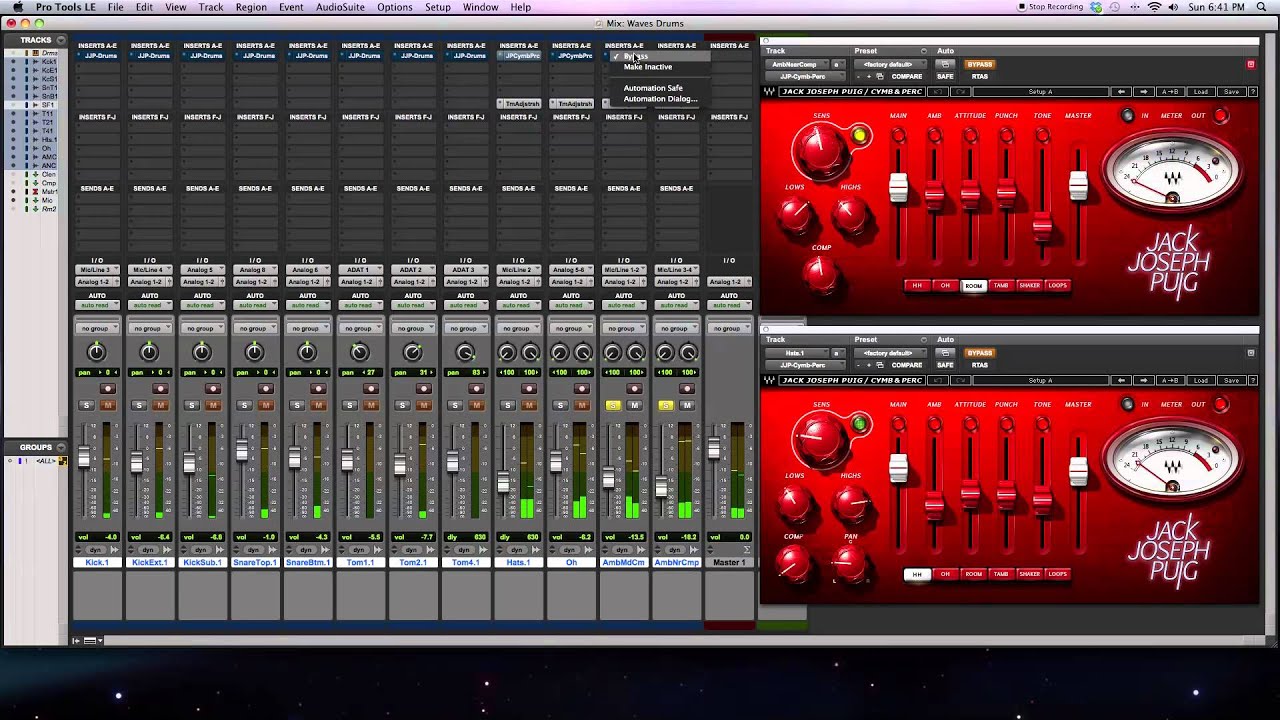Adjust the Kick.1 volume fader
Image resolution: width=1280 pixels, height=720 pixels.
pyautogui.click(x=84, y=457)
